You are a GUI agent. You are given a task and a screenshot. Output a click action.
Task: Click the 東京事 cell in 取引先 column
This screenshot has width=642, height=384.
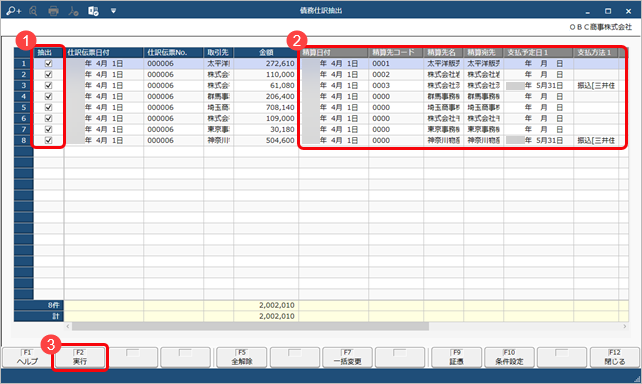pyautogui.click(x=218, y=129)
